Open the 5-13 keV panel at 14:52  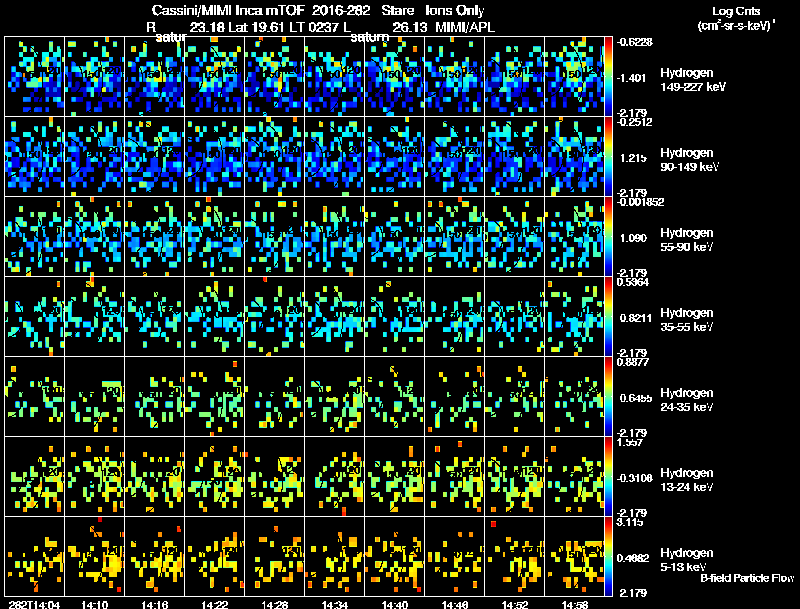pos(515,557)
